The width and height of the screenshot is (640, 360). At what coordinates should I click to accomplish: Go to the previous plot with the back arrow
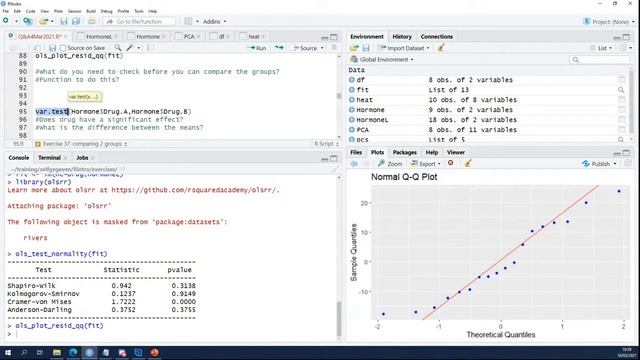click(x=354, y=164)
